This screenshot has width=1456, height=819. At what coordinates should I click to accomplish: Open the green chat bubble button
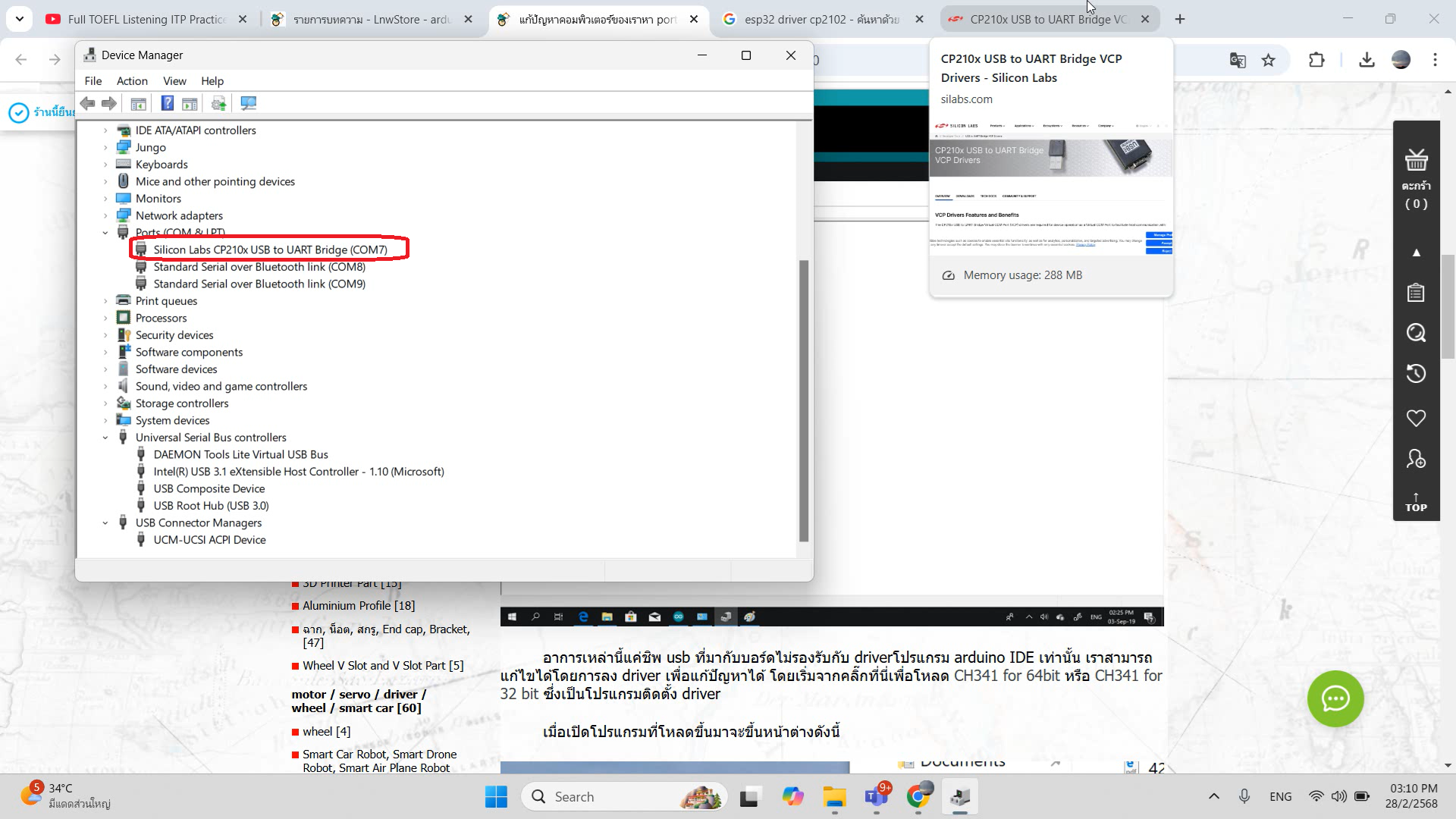pyautogui.click(x=1335, y=698)
